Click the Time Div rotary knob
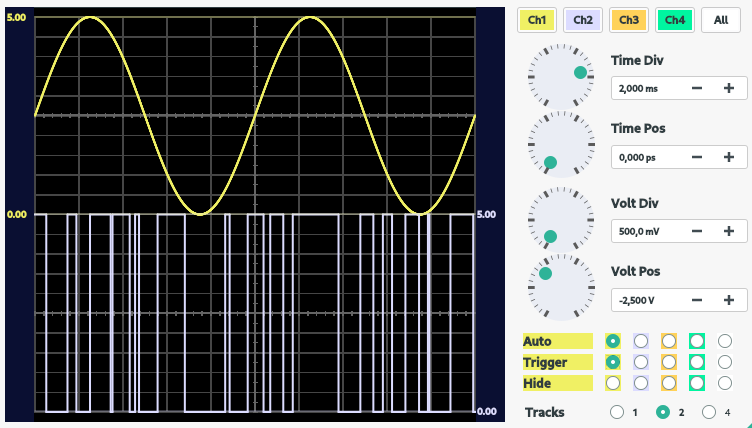 (560, 75)
